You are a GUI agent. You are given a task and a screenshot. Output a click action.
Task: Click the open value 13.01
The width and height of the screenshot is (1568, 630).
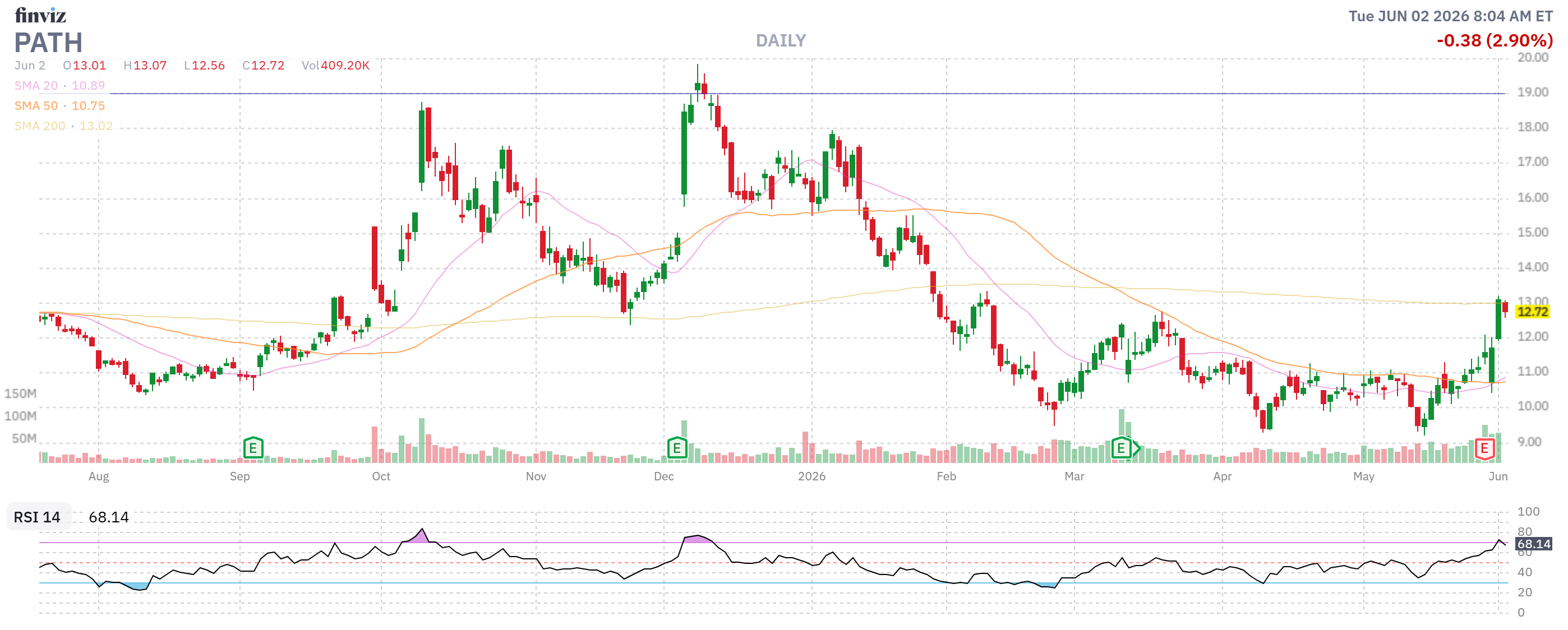point(90,66)
